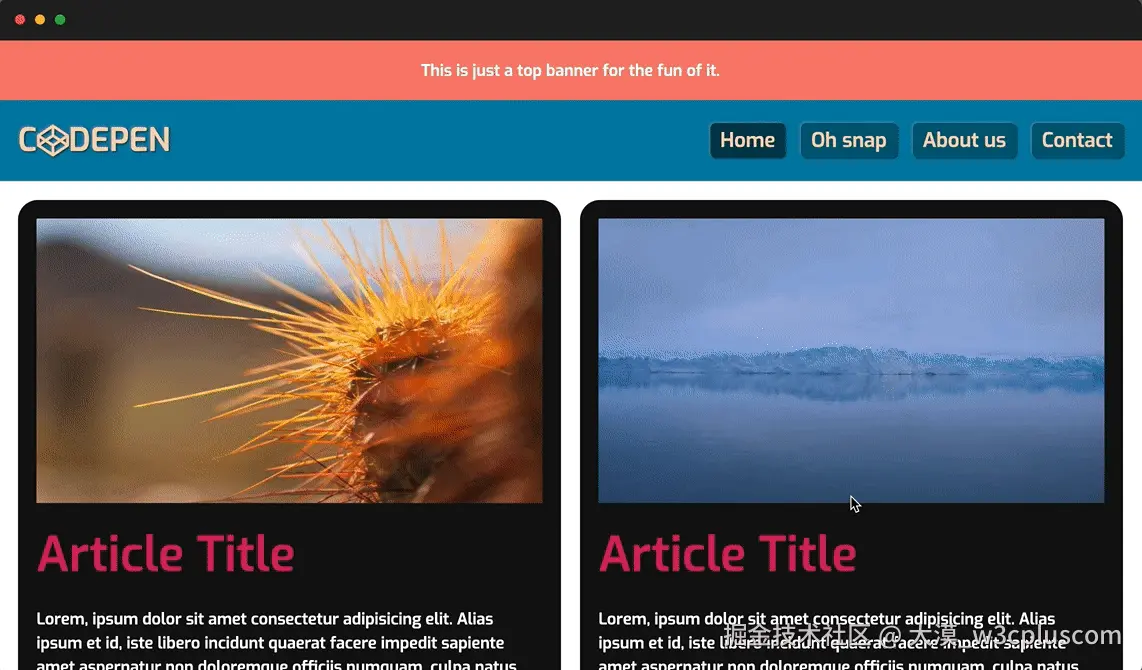Go to the About us page

coord(964,140)
